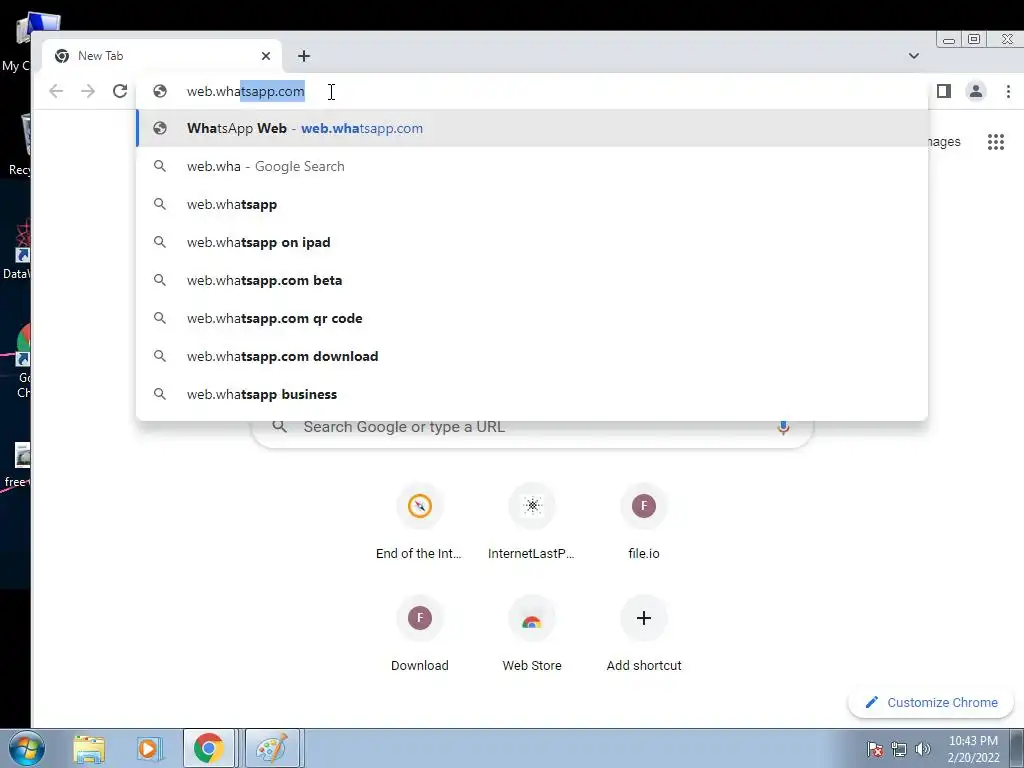
Task: Select 'web.wha - Google Search' suggestion
Action: point(532,166)
